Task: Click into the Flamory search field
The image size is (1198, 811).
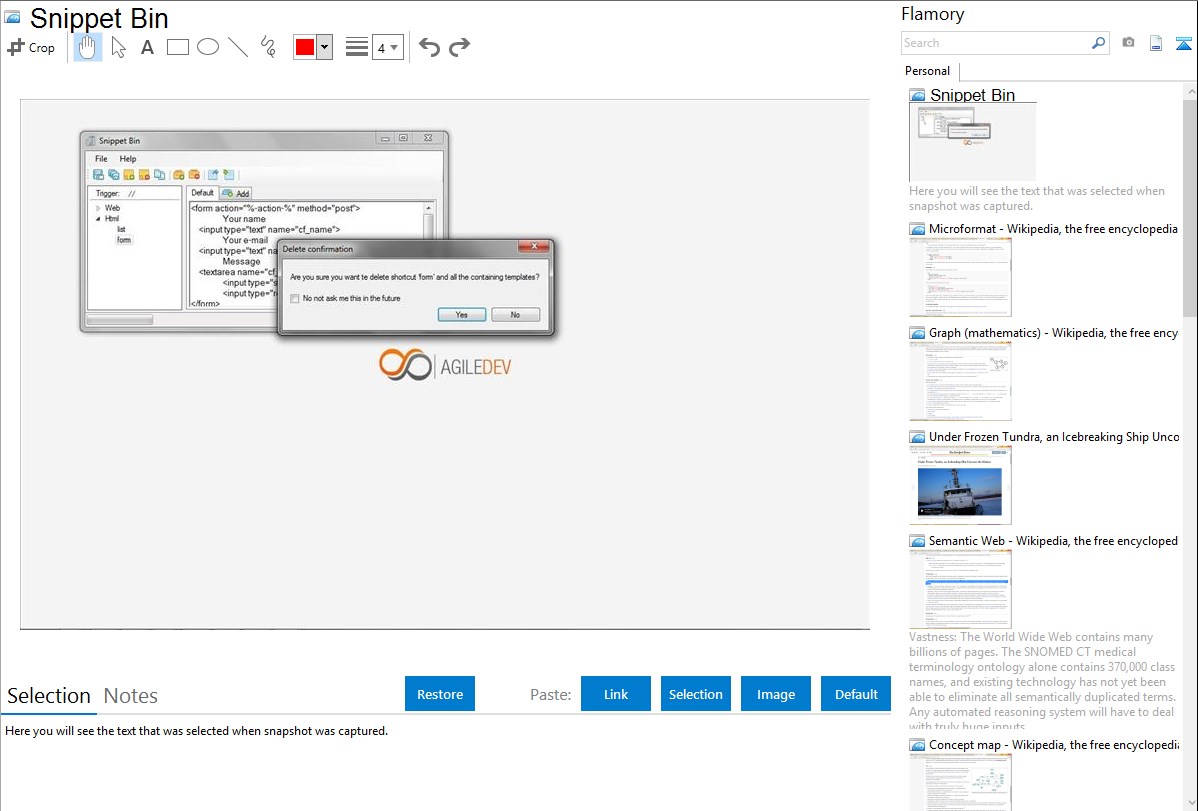Action: (995, 43)
